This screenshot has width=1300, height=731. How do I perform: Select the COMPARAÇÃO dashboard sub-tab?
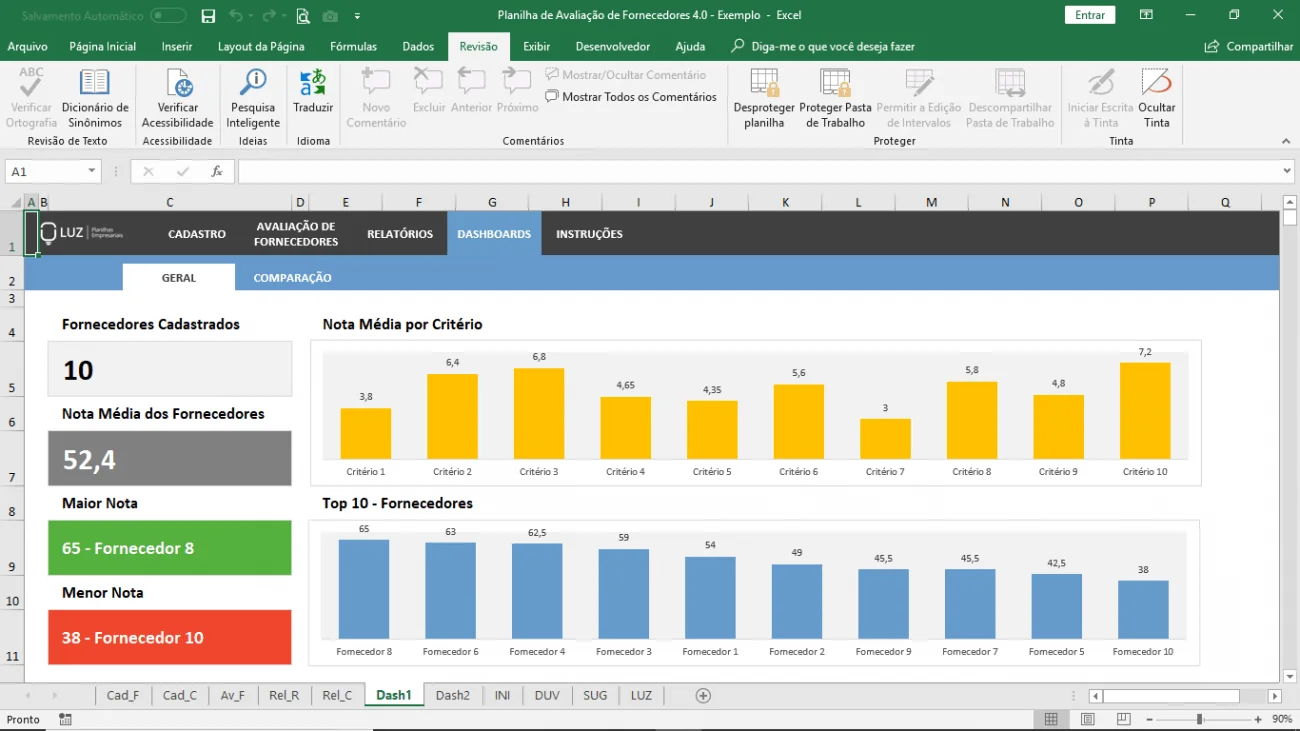click(292, 278)
